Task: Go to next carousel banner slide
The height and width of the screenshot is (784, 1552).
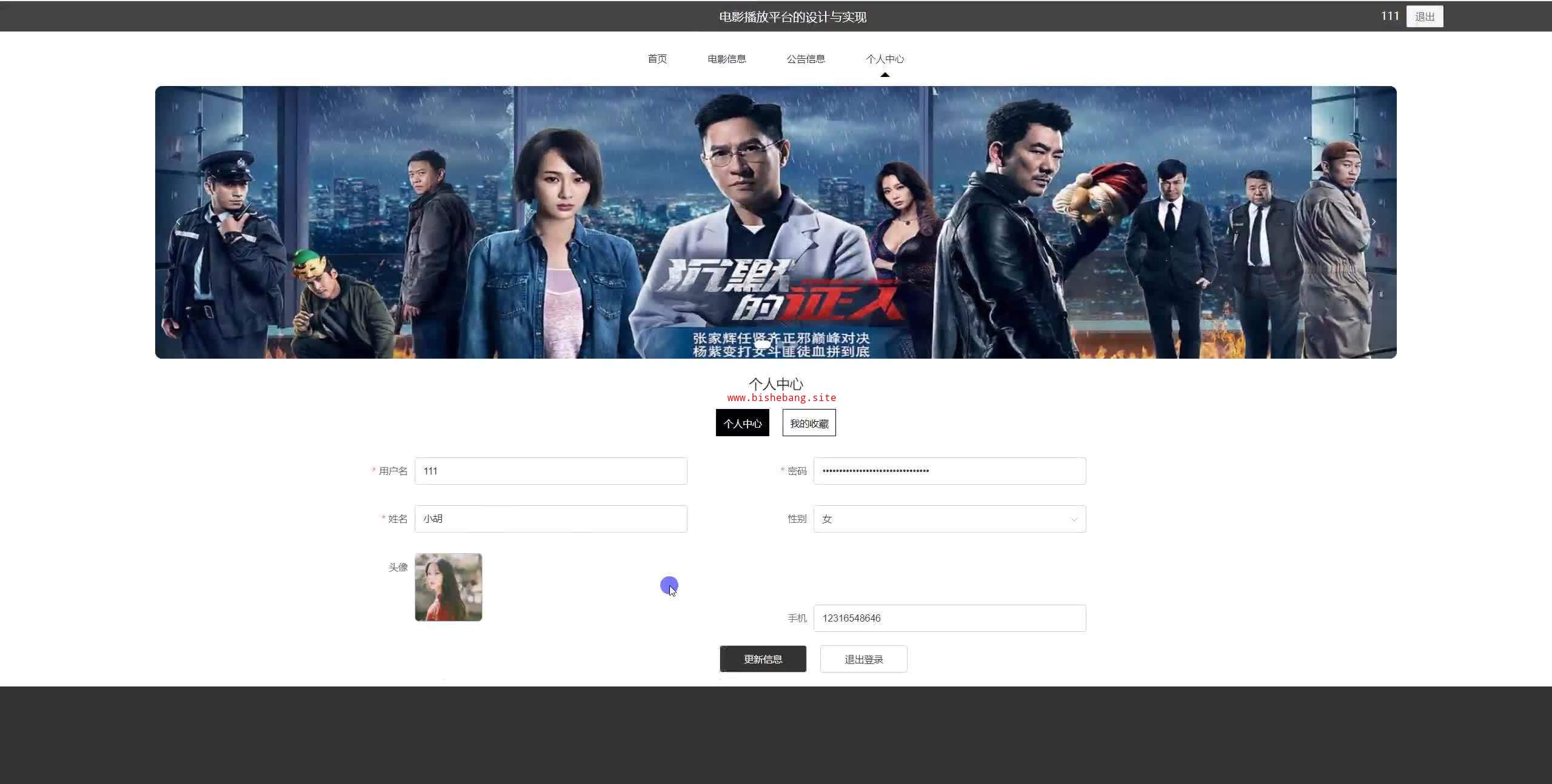Action: click(1373, 222)
